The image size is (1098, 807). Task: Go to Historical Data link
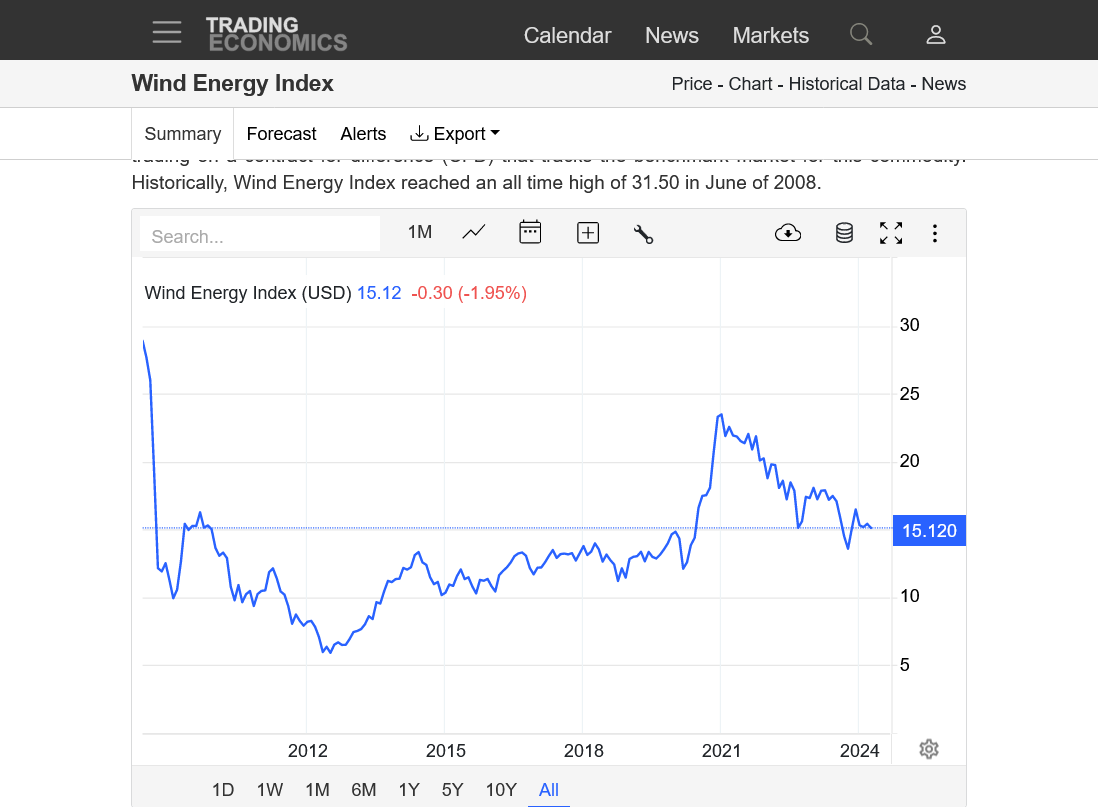tap(846, 84)
